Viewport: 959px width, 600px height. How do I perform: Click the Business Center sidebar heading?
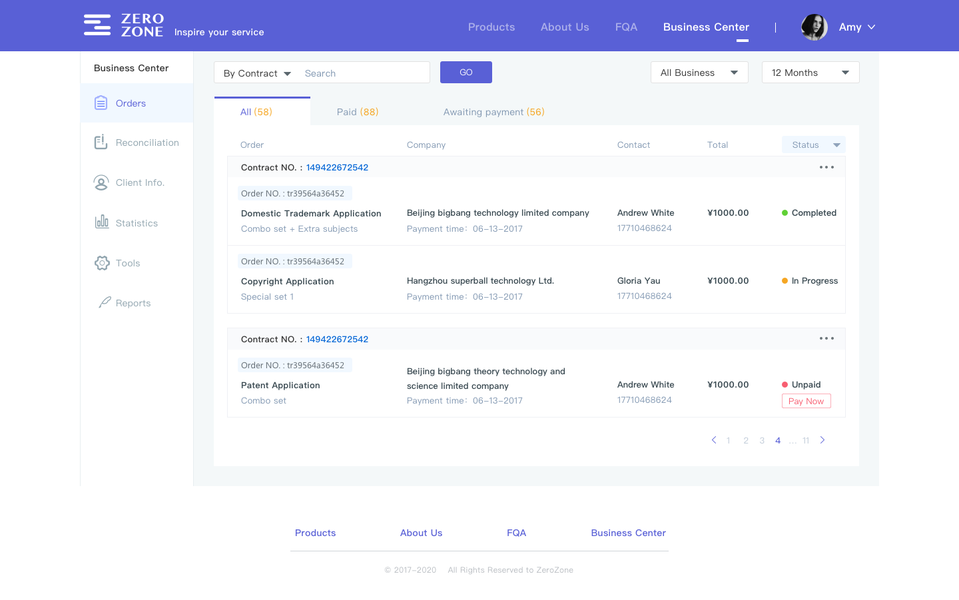pos(131,68)
